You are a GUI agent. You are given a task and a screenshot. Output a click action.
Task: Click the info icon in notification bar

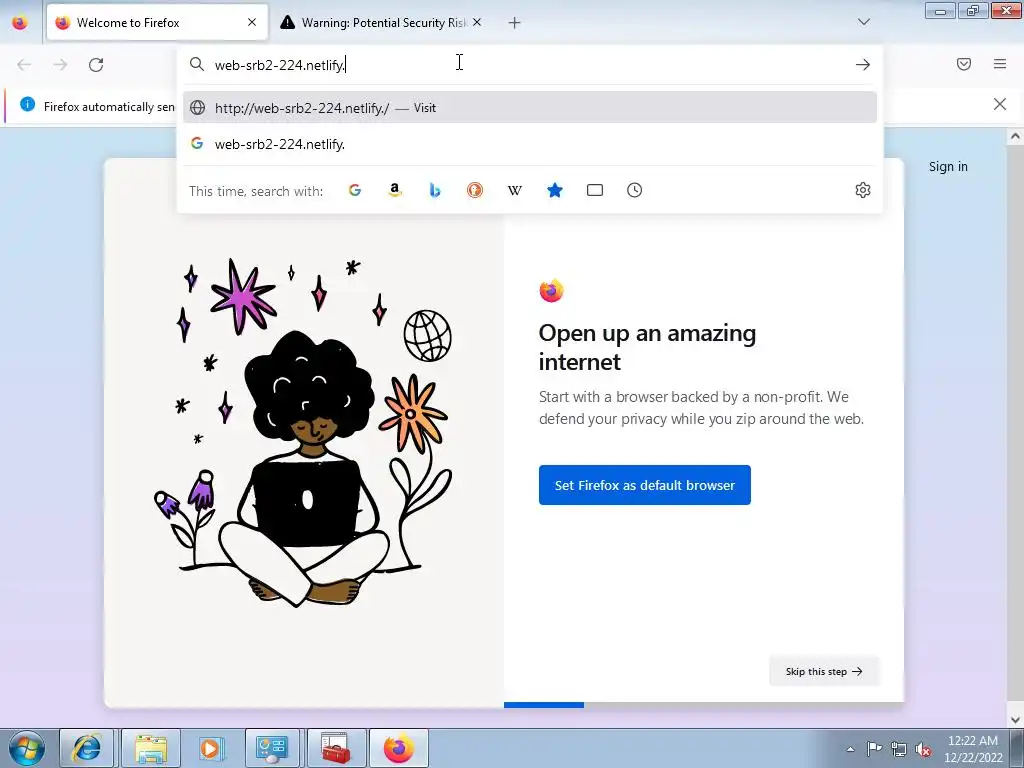(x=27, y=104)
